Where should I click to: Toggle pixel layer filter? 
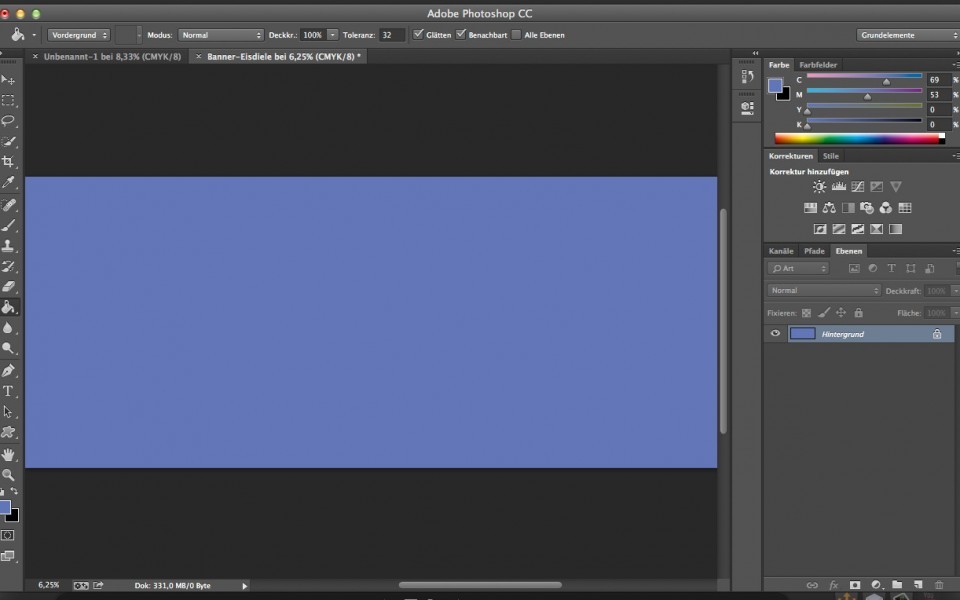pyautogui.click(x=854, y=268)
